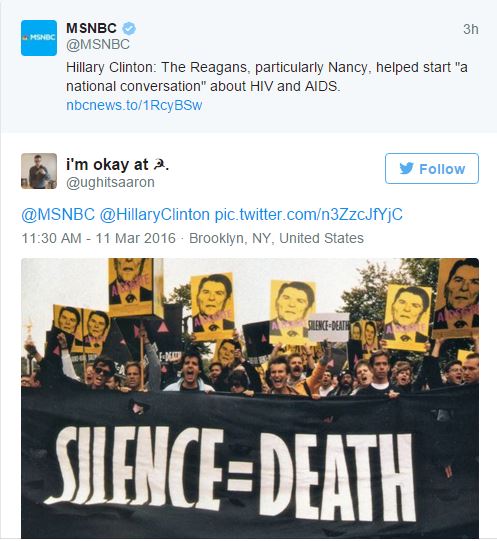Click the @MSNBC mention in the reply
The height and width of the screenshot is (541, 497).
(58, 214)
